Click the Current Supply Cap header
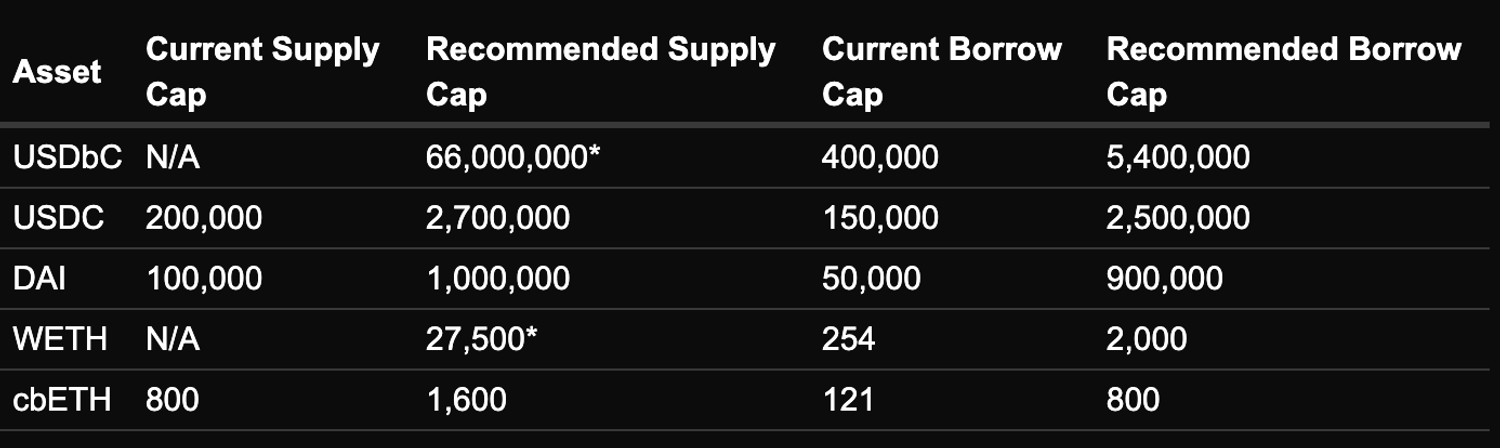 [x=262, y=72]
